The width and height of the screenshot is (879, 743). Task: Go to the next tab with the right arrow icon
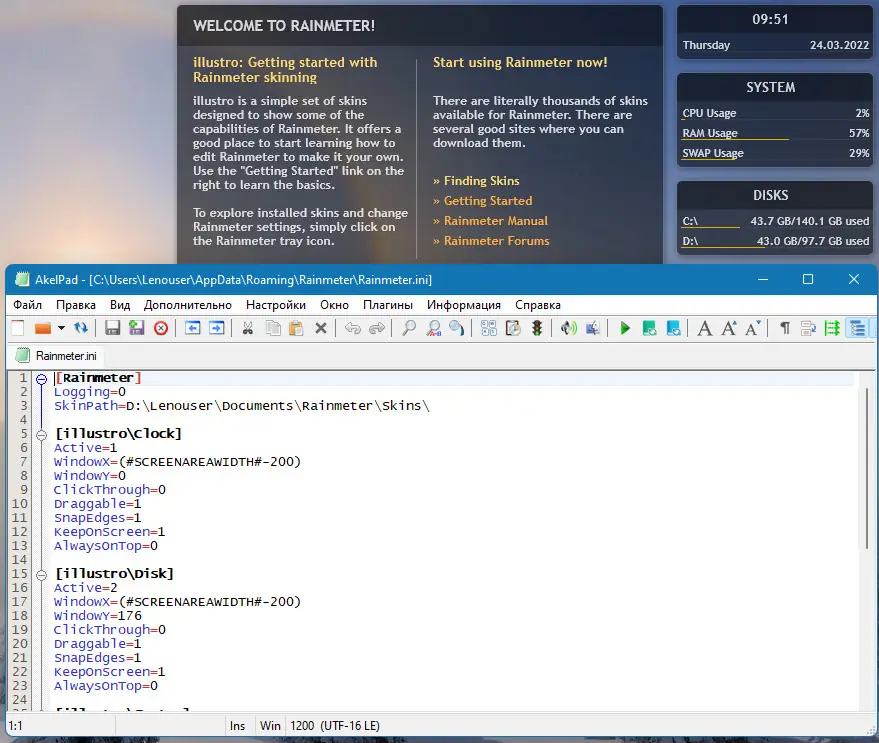[x=216, y=328]
